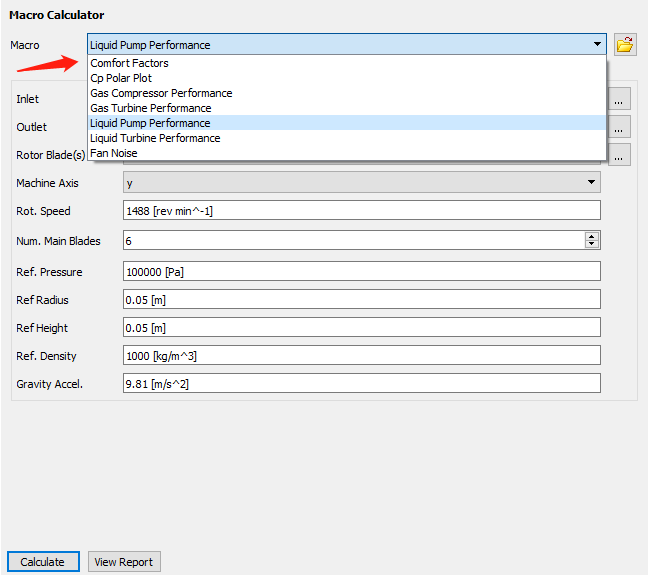This screenshot has height=575, width=649.
Task: Pick Gas Turbine Performance macro
Action: click(x=150, y=108)
